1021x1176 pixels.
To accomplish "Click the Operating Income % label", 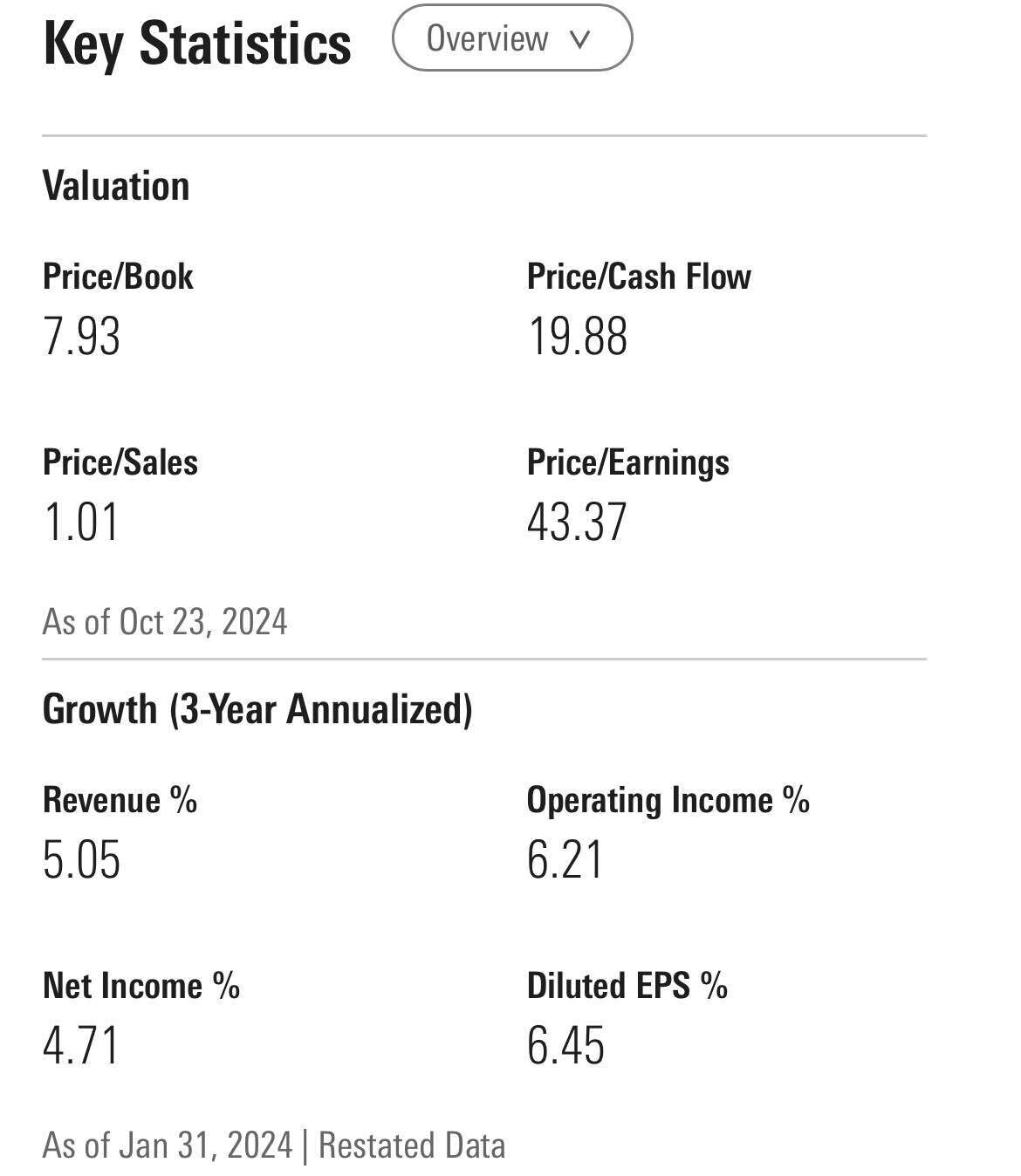I will [x=668, y=799].
